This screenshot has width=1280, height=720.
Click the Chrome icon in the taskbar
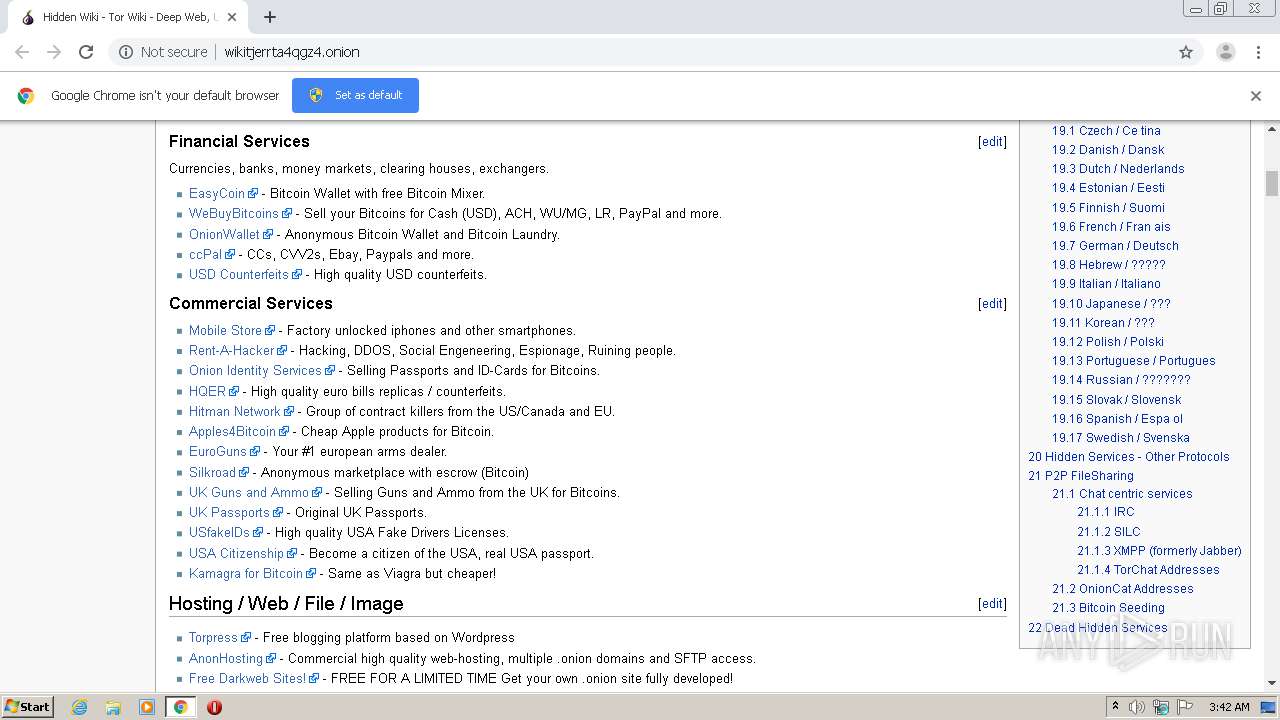click(x=181, y=707)
